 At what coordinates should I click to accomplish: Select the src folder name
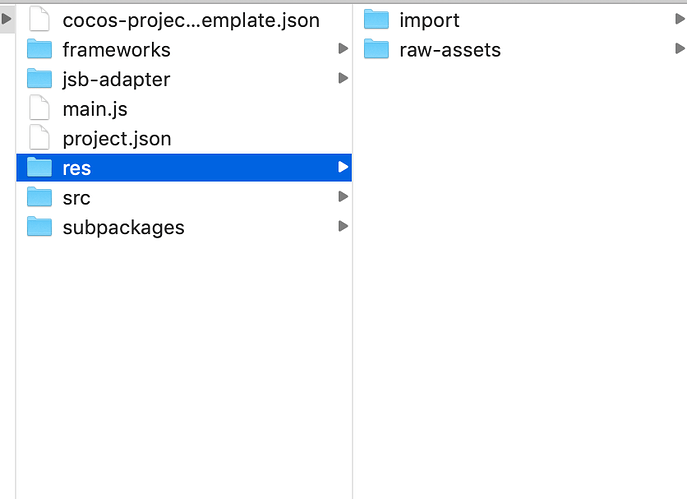[x=76, y=198]
